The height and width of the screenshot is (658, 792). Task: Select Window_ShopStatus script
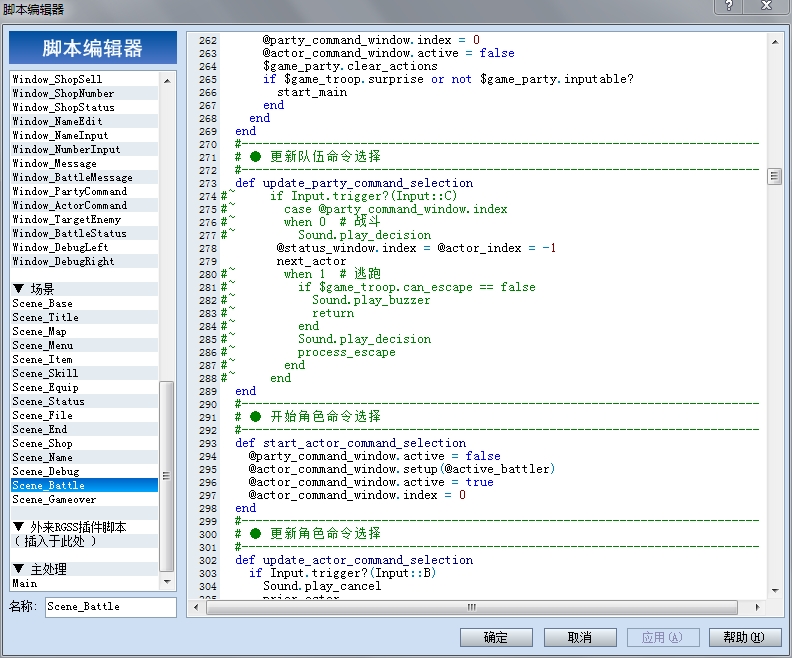[x=84, y=108]
